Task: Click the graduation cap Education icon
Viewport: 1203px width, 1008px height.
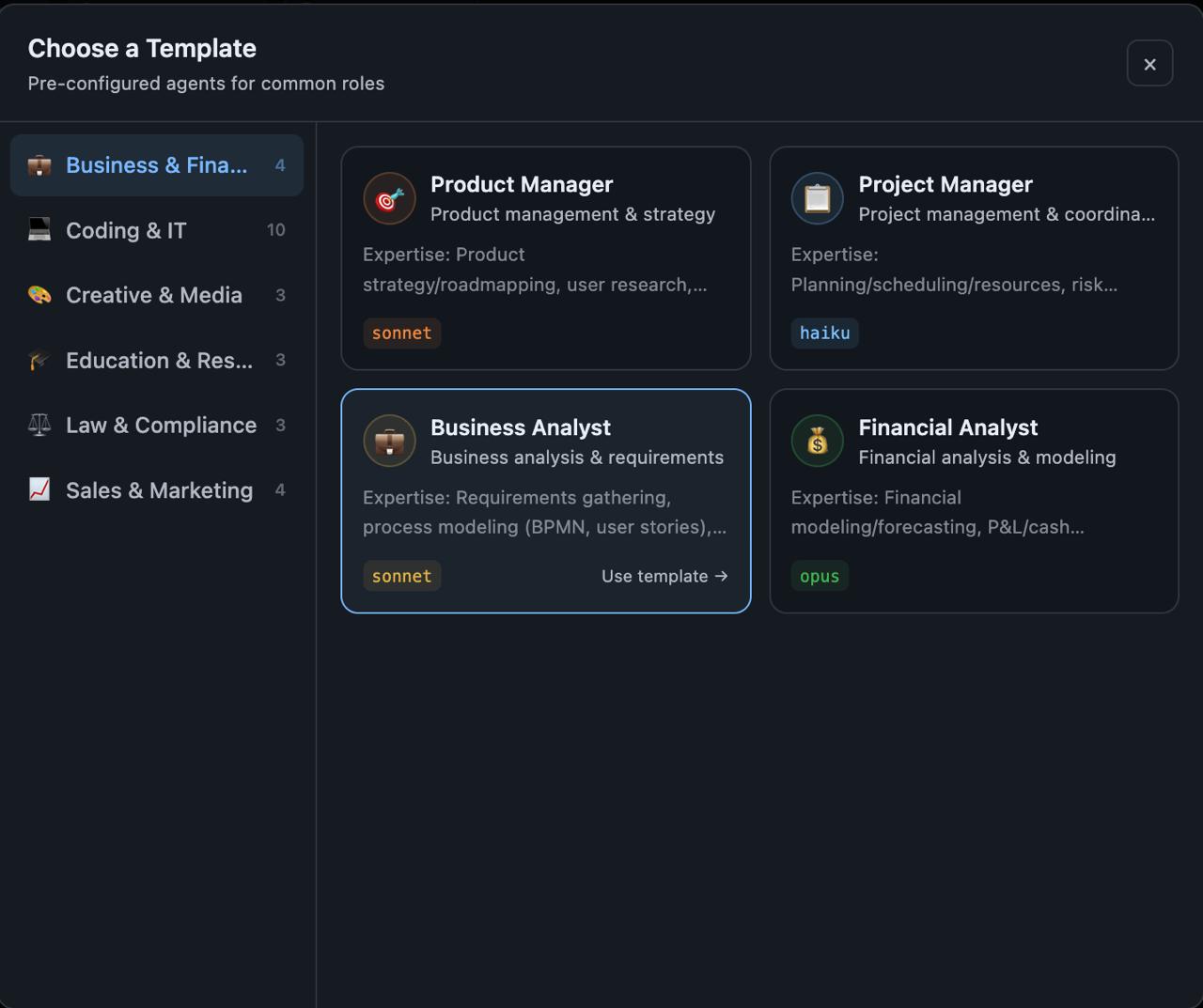Action: [x=39, y=361]
